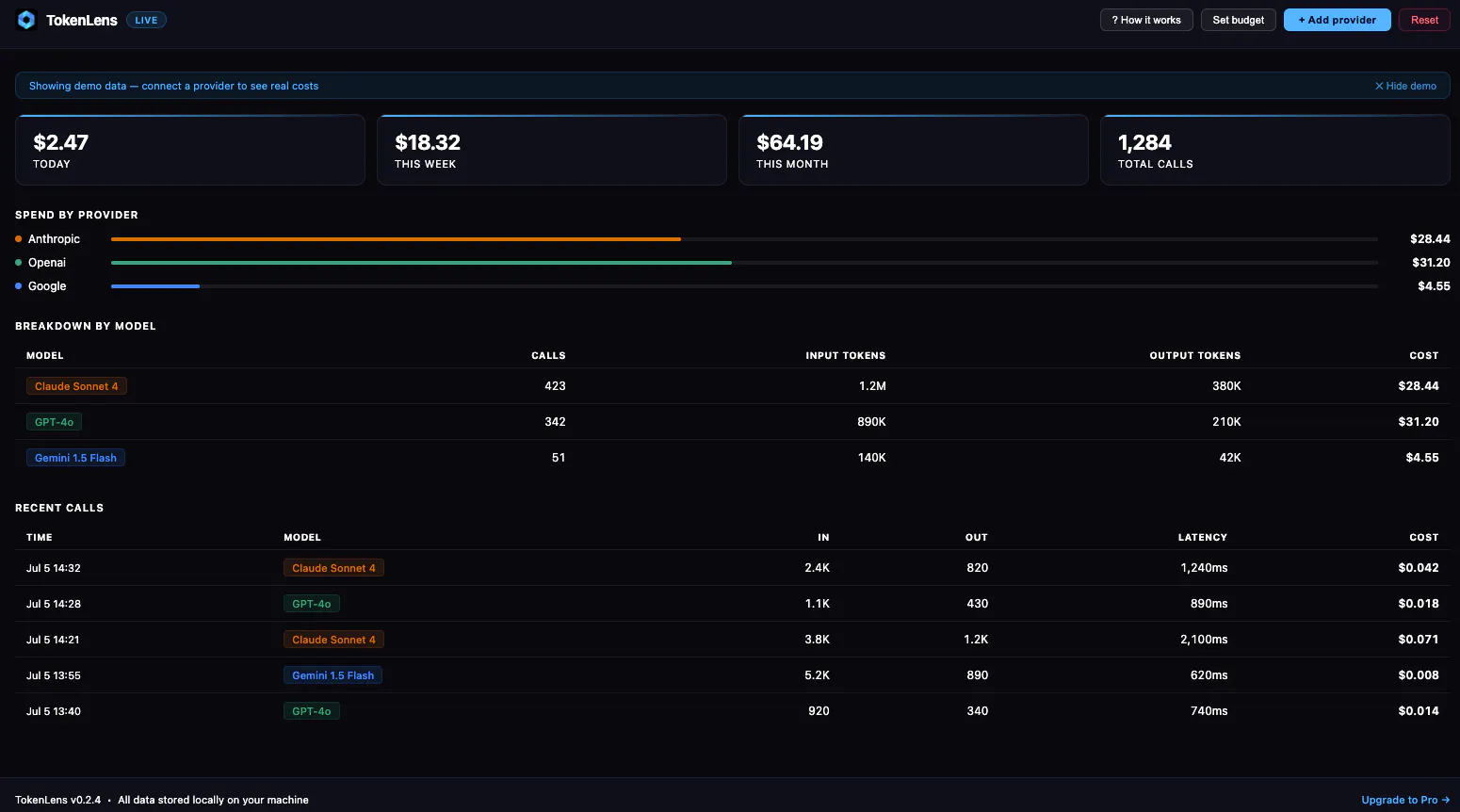Click the Jul 5 13:55 timestamp
Screen dimensions: 1460x812
point(54,675)
